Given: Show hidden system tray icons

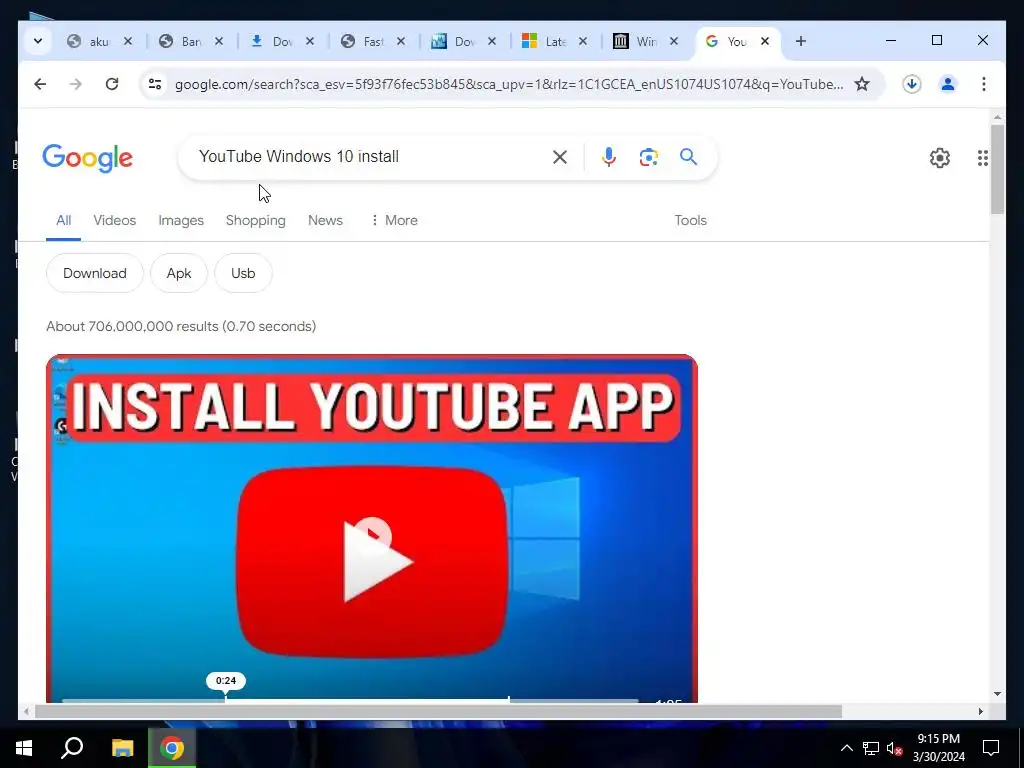Looking at the screenshot, I should pyautogui.click(x=846, y=748).
